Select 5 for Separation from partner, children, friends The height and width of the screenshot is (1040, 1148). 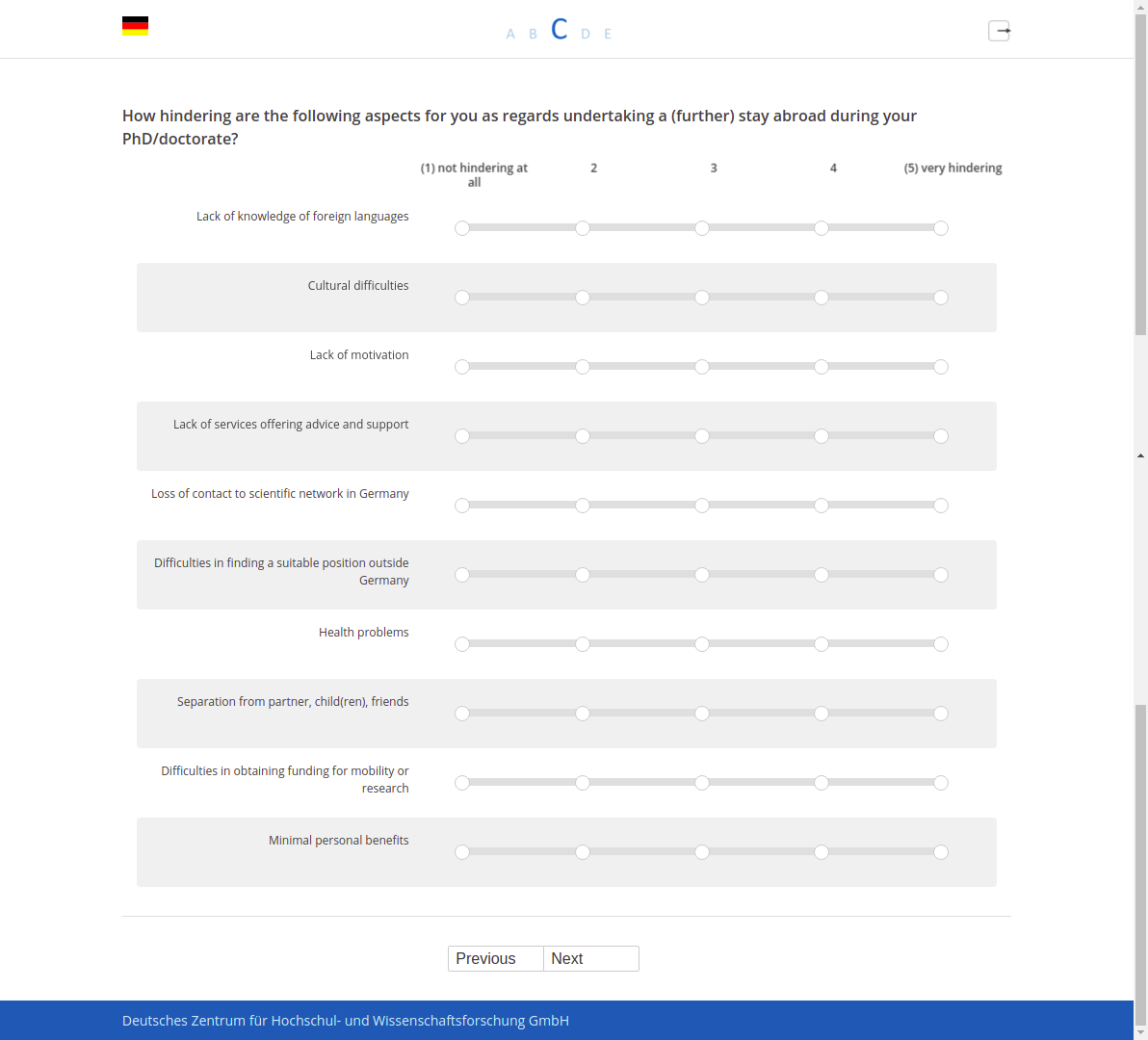(941, 714)
